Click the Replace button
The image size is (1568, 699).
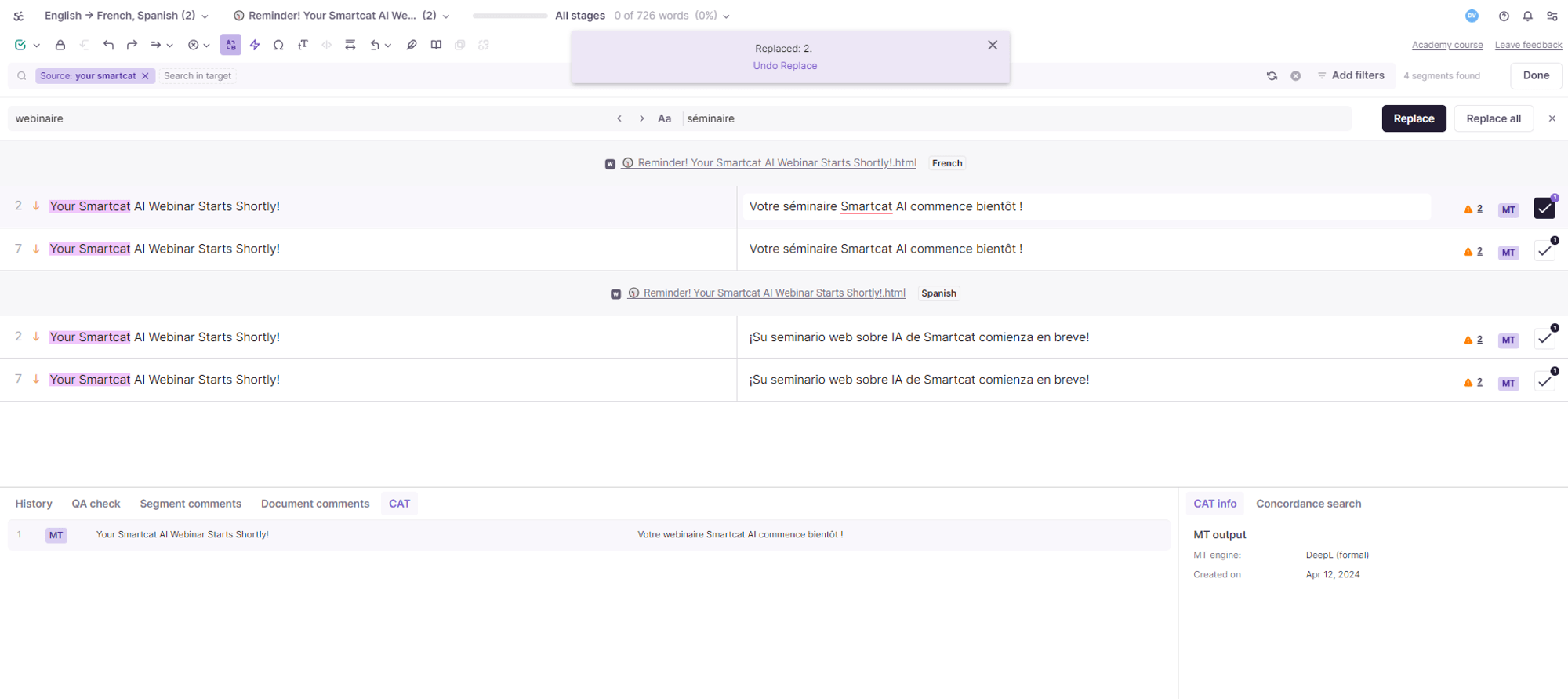click(1414, 118)
